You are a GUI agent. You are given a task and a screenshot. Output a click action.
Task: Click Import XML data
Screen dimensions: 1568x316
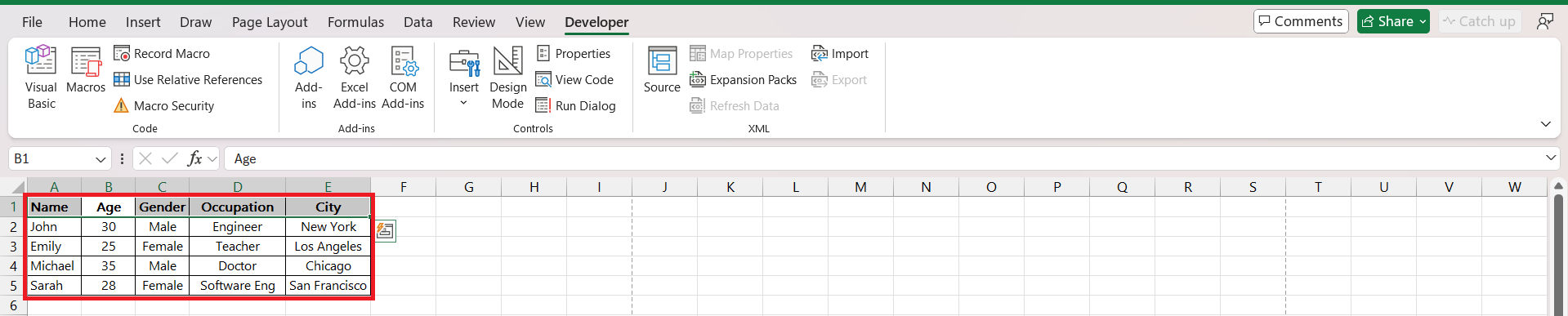coord(839,54)
